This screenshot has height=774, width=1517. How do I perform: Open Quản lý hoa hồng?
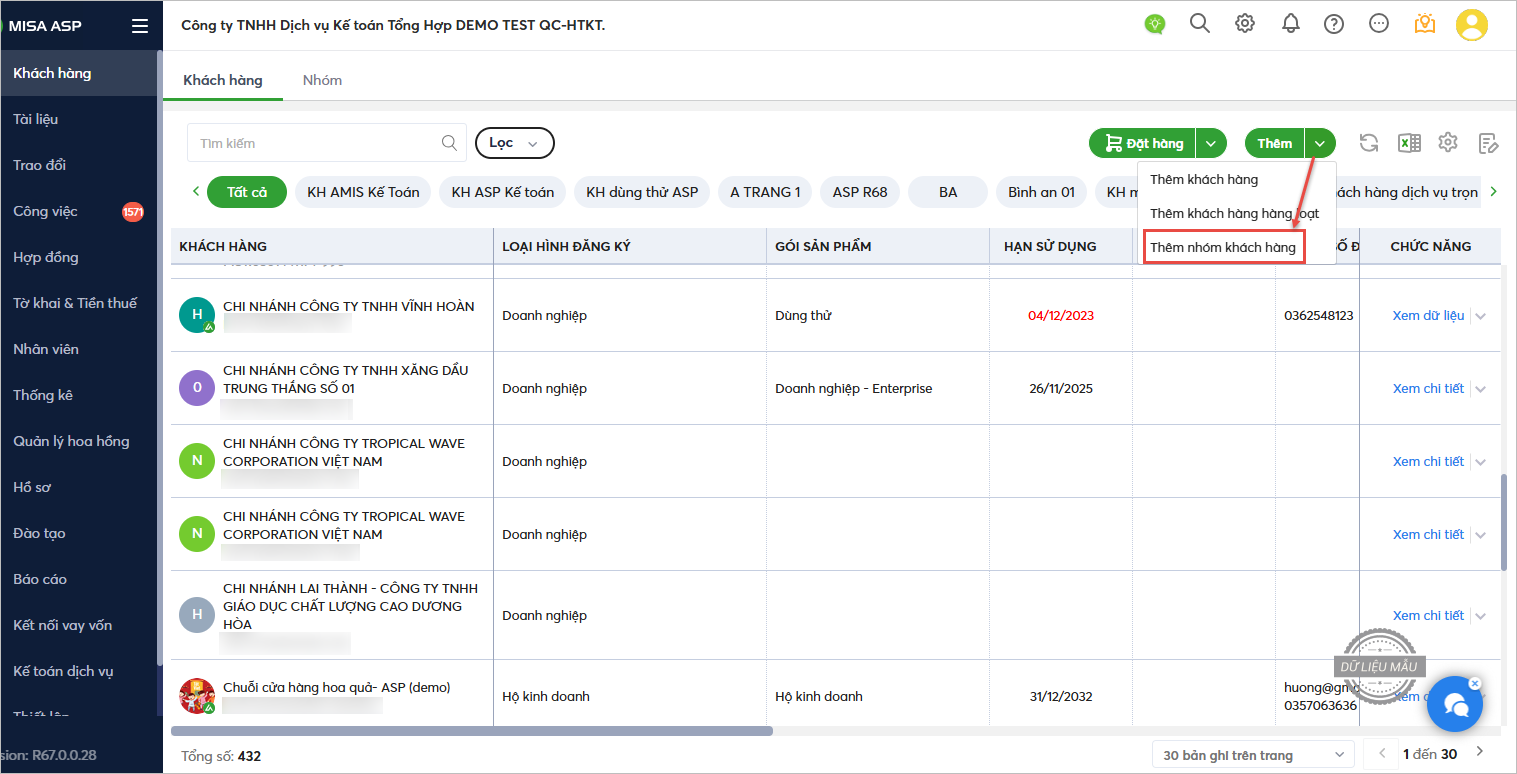79,441
